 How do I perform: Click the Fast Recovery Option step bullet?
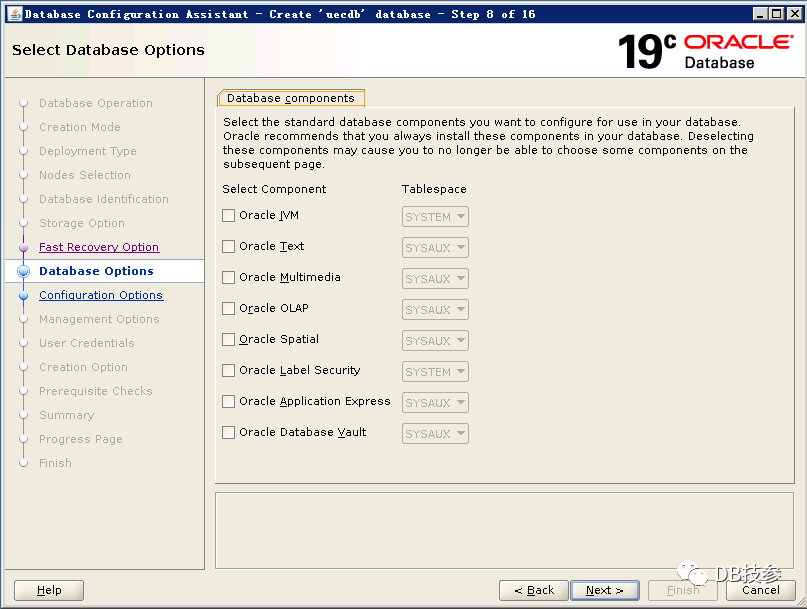pos(23,247)
